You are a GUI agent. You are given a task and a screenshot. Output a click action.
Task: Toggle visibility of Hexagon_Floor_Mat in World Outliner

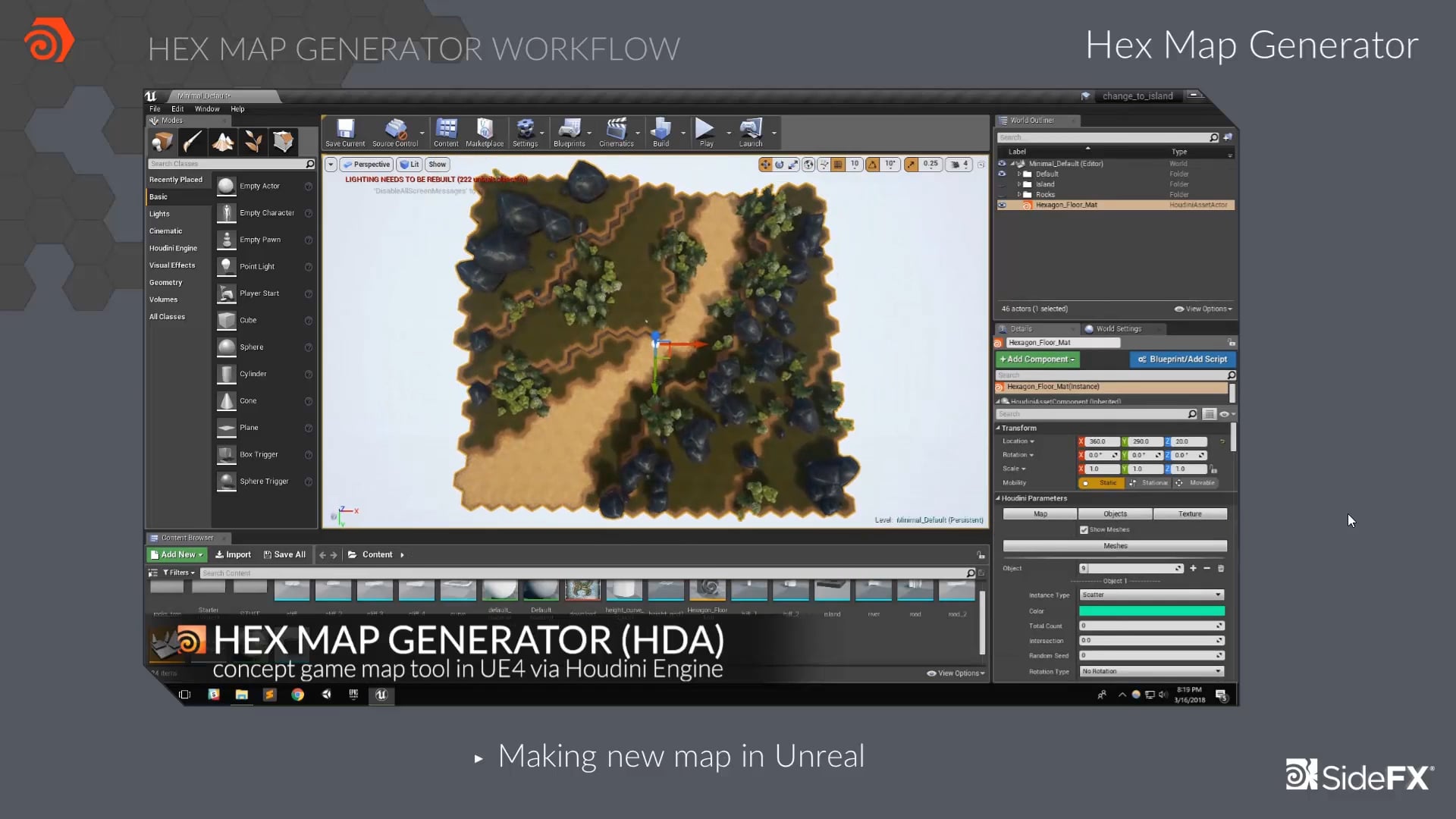pos(1003,205)
